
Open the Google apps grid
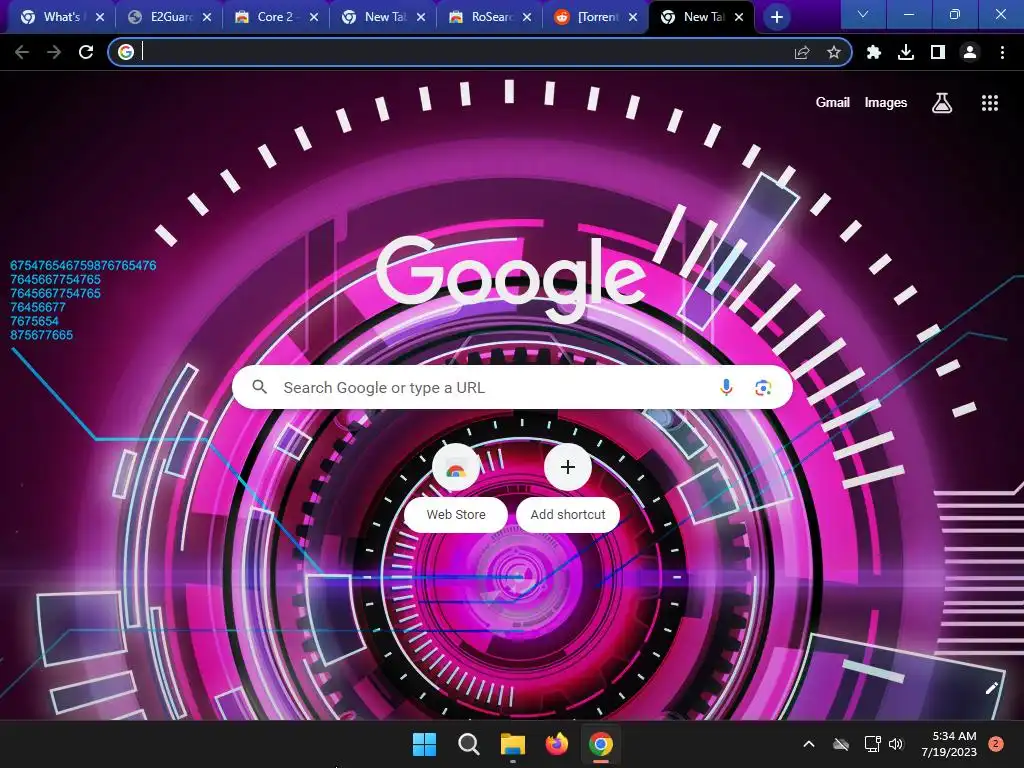pyautogui.click(x=989, y=103)
